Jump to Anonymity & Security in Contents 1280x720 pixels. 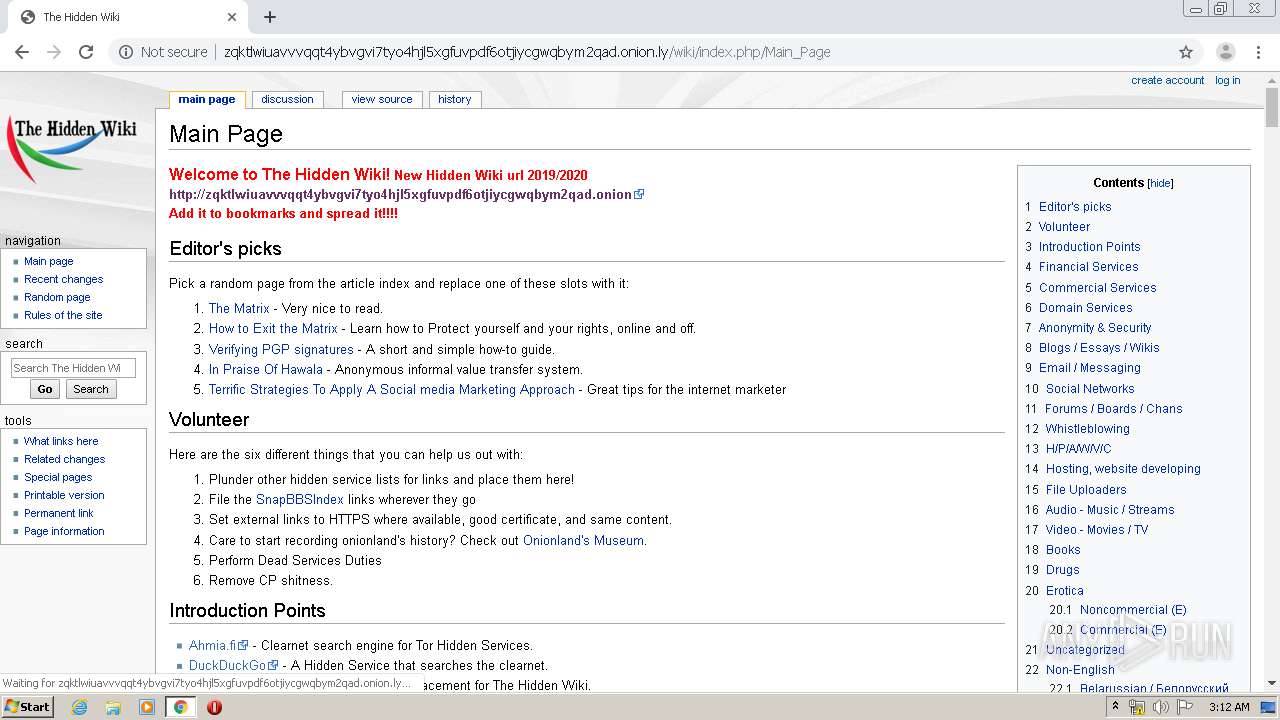pos(1095,328)
